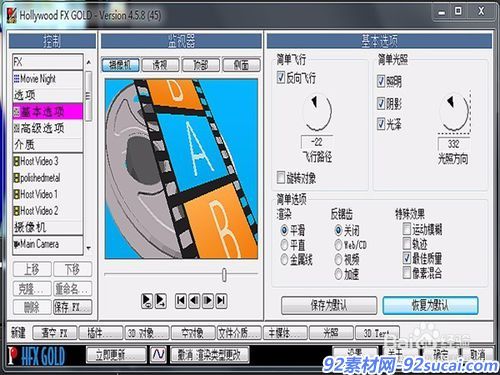Select 高级选项 in the tree
This screenshot has height=375, width=500.
click(48, 128)
